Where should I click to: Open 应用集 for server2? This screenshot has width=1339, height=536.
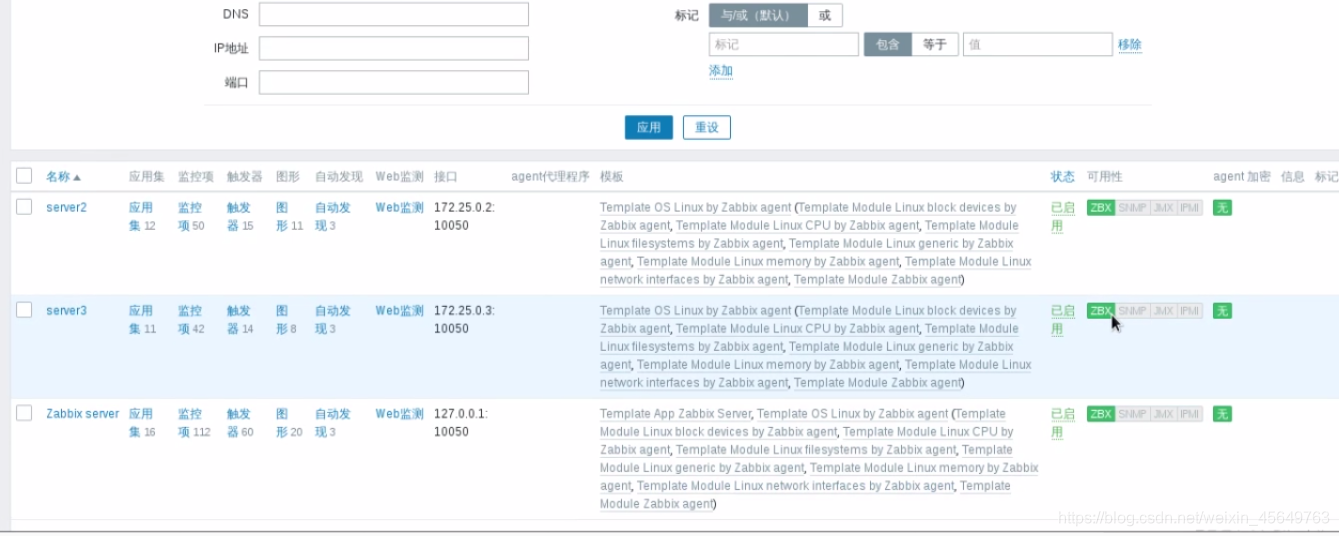pyautogui.click(x=141, y=216)
